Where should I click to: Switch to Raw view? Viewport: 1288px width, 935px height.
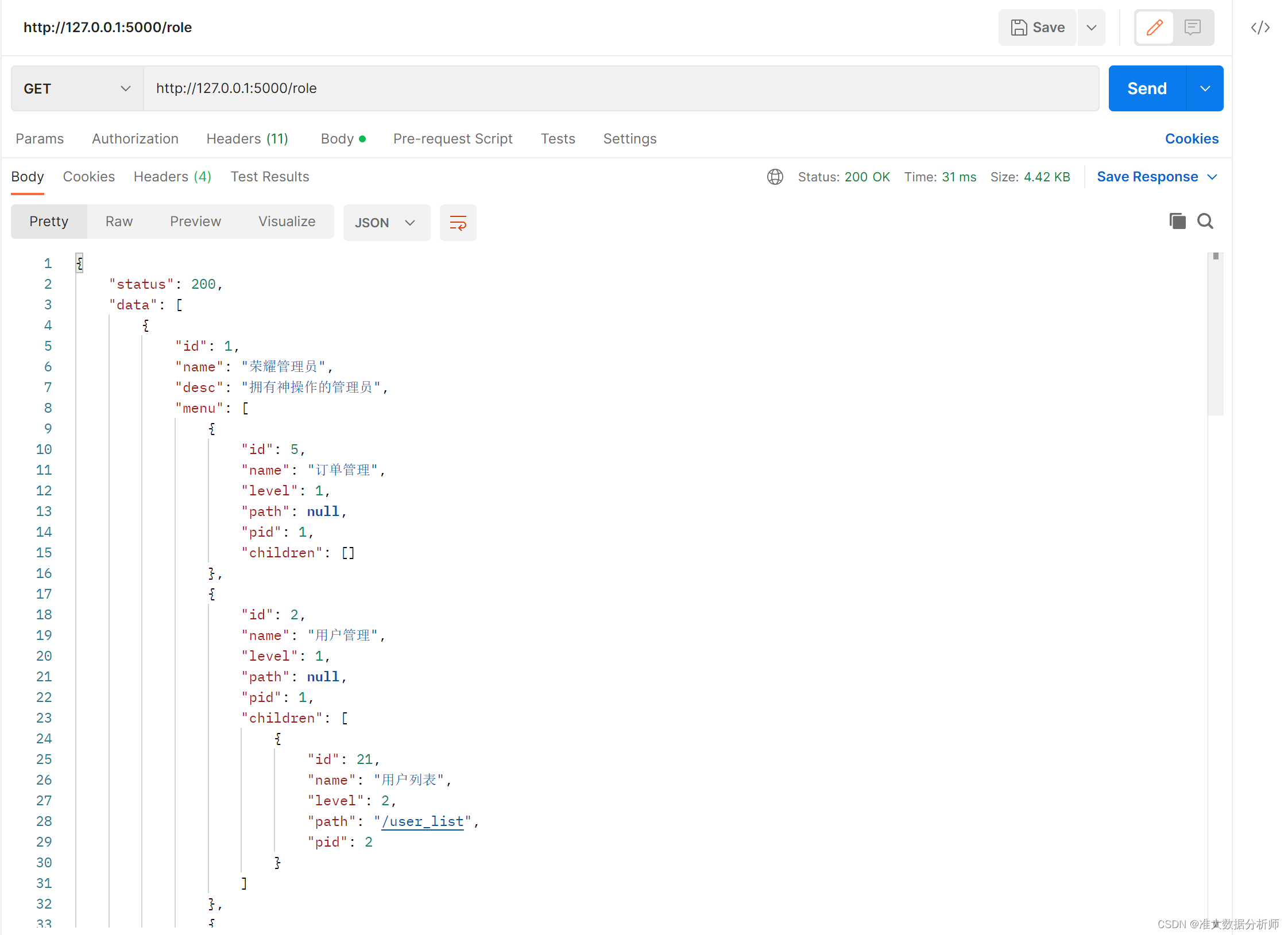(x=119, y=222)
